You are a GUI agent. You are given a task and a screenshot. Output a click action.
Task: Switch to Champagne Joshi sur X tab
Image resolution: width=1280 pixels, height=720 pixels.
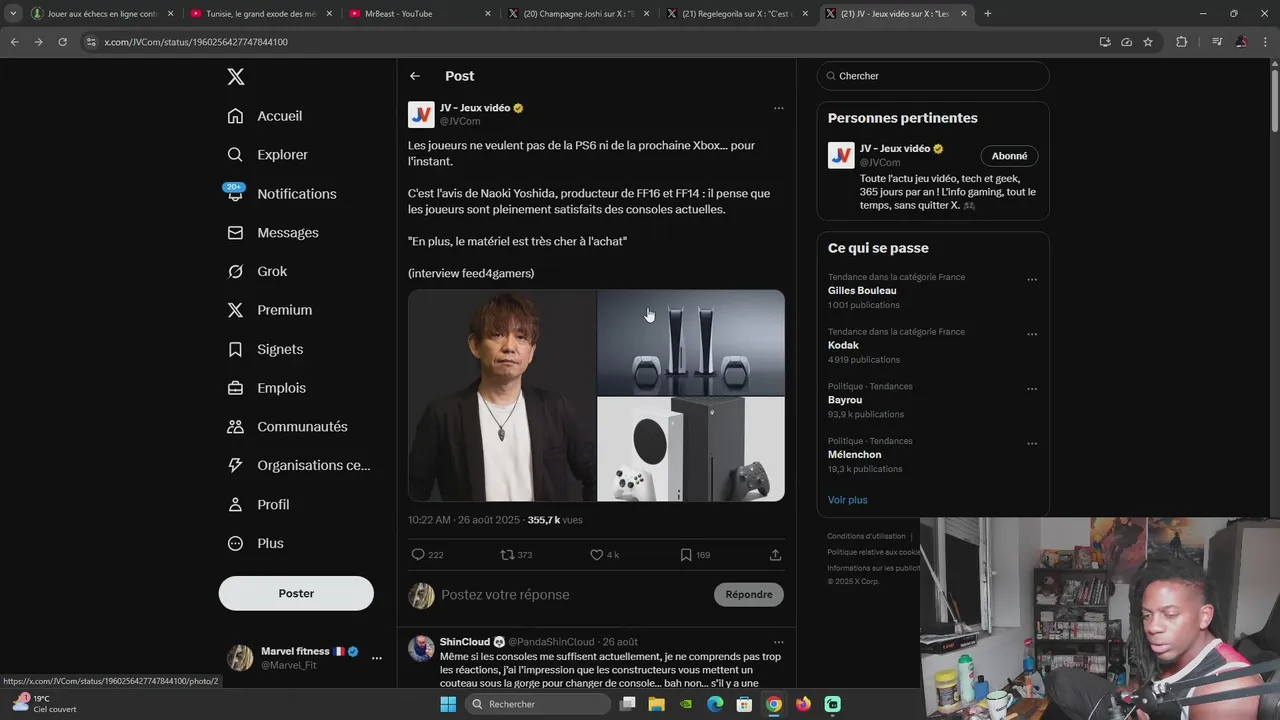[578, 14]
